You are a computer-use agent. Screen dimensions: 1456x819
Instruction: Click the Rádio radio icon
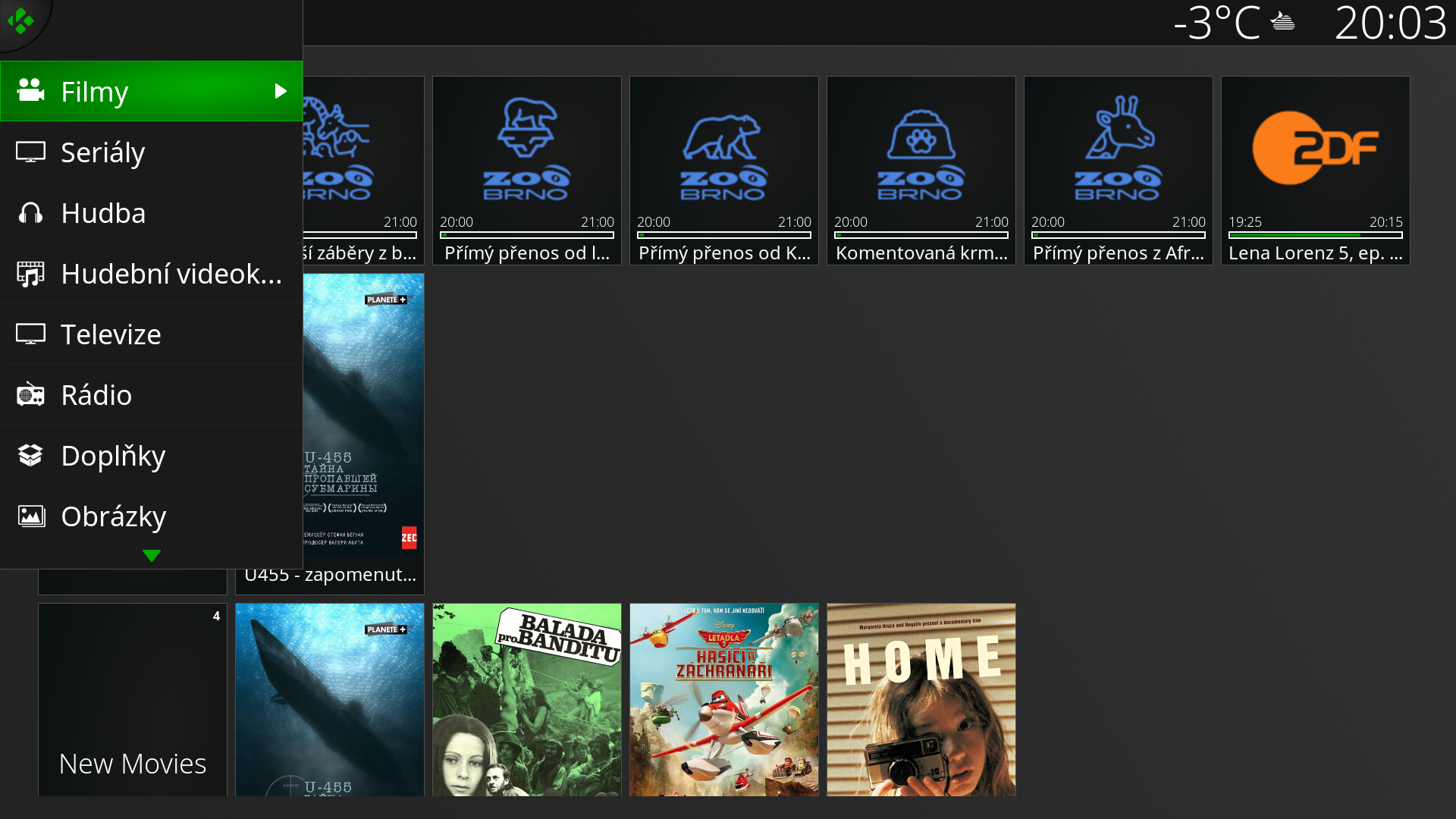click(x=30, y=394)
